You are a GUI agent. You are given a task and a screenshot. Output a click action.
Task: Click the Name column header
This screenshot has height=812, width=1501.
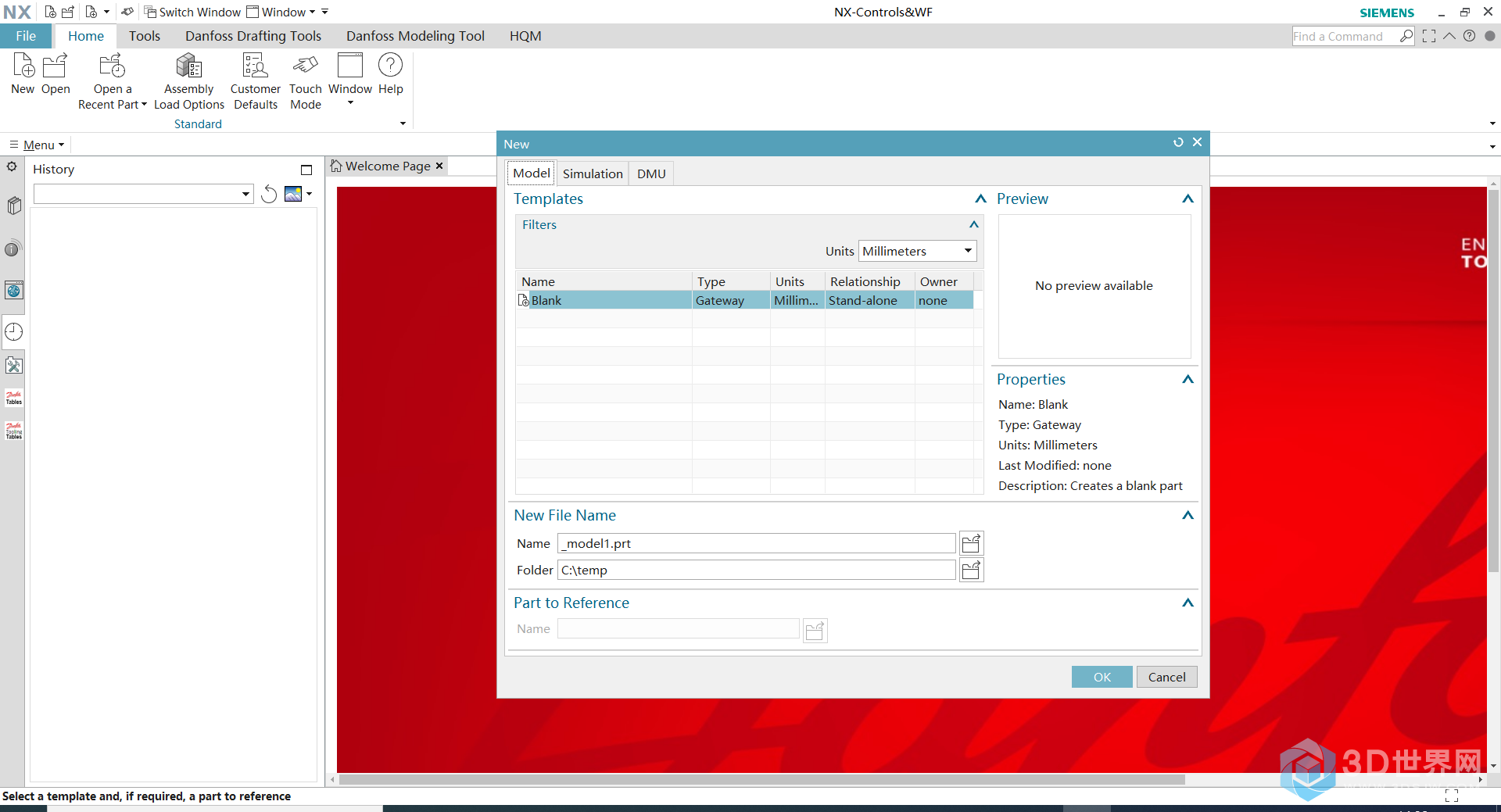click(x=604, y=281)
